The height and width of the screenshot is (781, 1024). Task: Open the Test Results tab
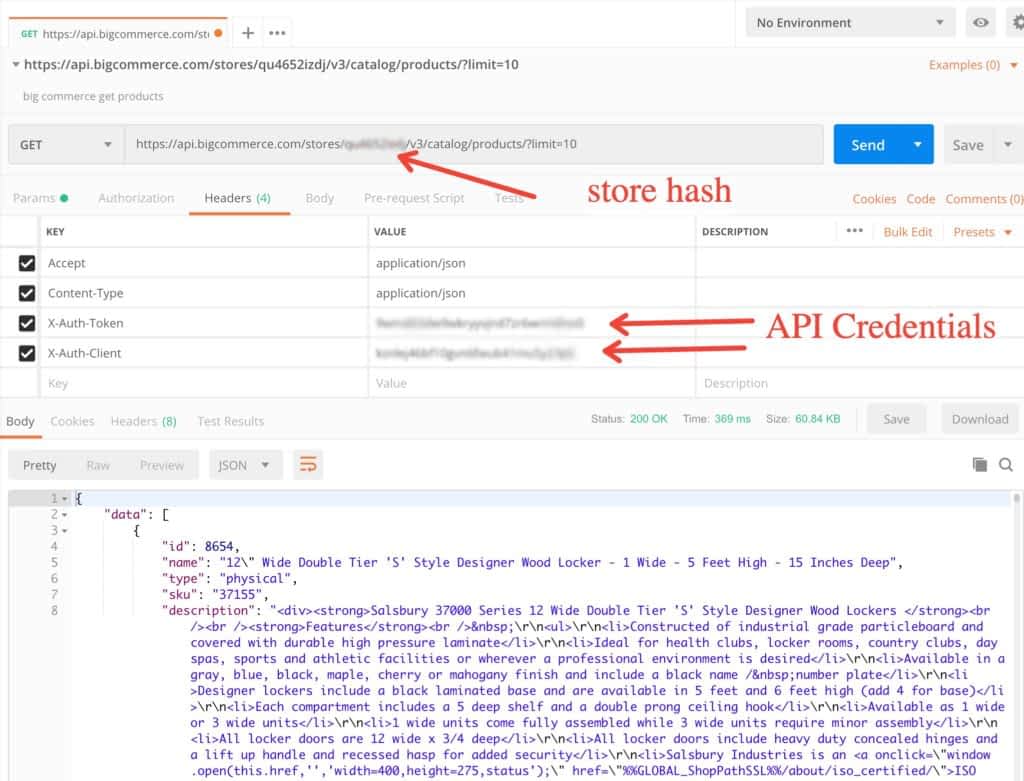tap(231, 421)
